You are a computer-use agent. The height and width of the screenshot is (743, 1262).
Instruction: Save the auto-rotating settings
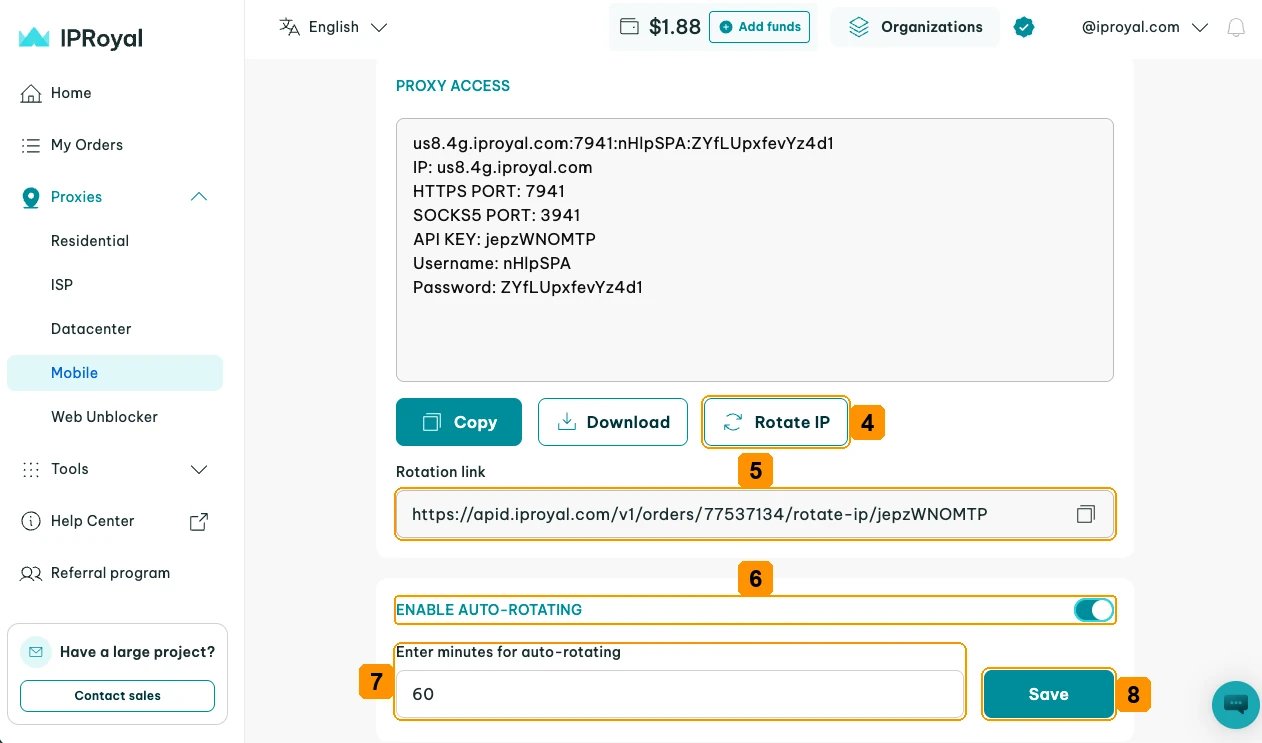(1048, 694)
